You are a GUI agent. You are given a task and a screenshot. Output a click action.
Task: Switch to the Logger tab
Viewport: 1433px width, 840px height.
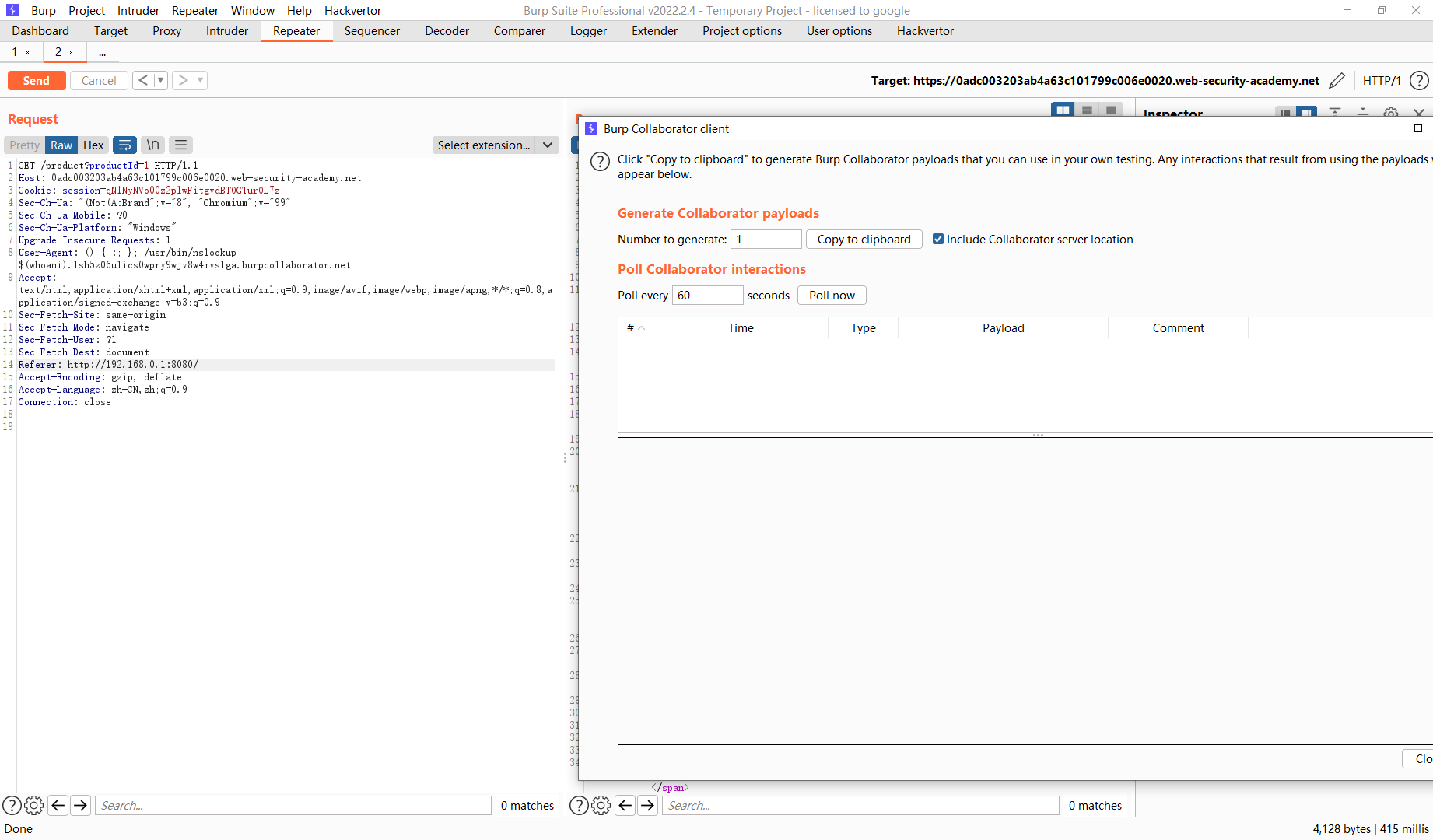click(x=588, y=31)
